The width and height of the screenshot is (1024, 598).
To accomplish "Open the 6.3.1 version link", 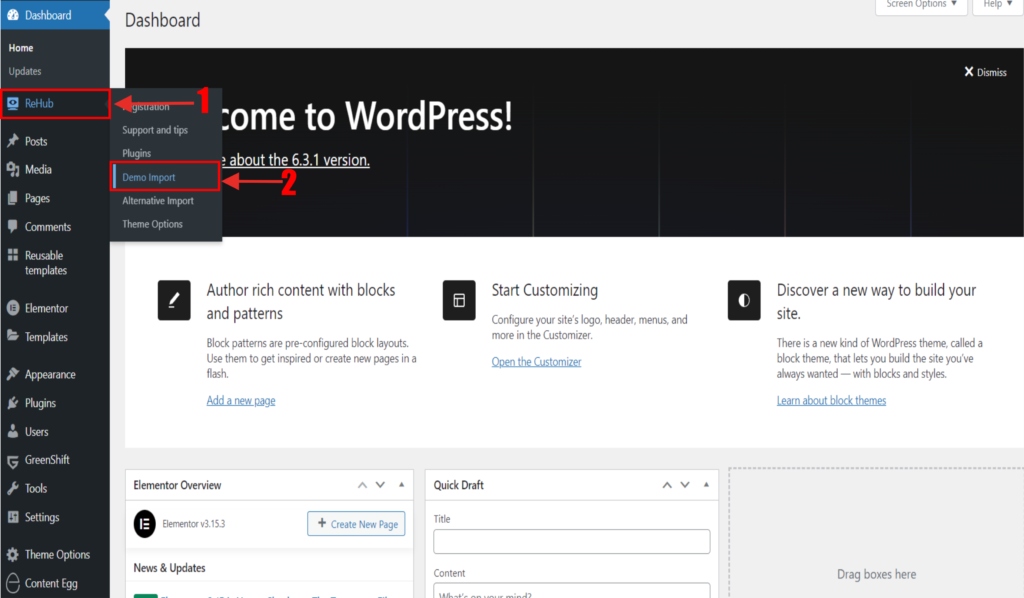I will 298,160.
